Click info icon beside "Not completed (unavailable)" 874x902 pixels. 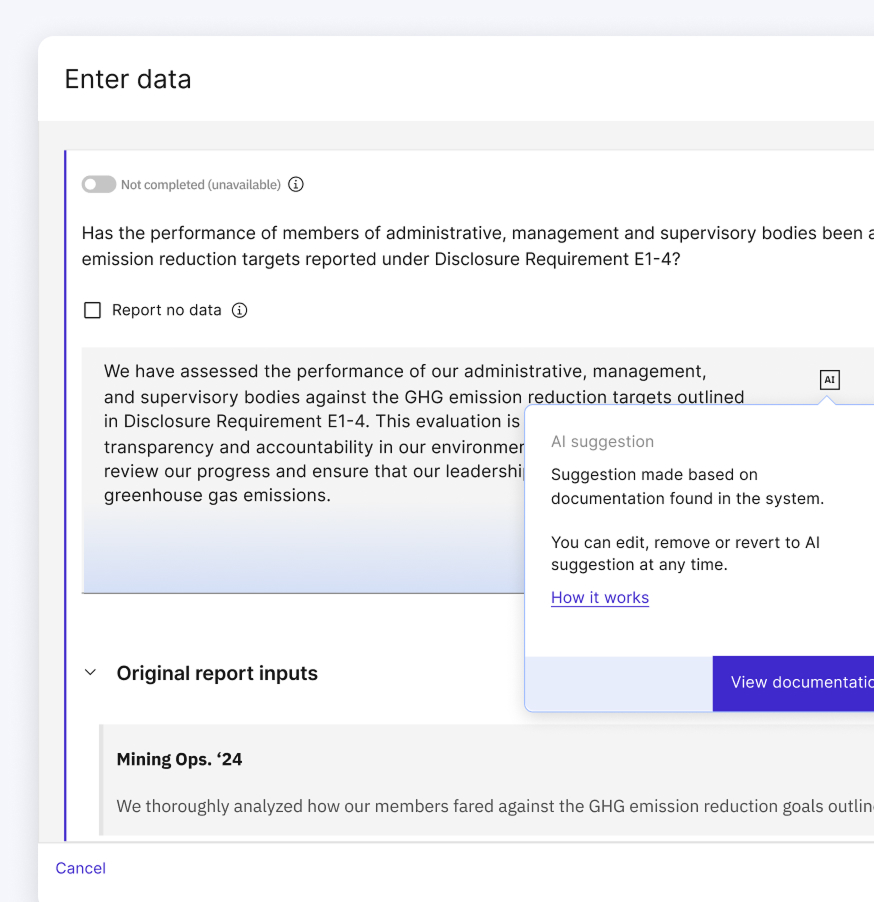pos(296,185)
